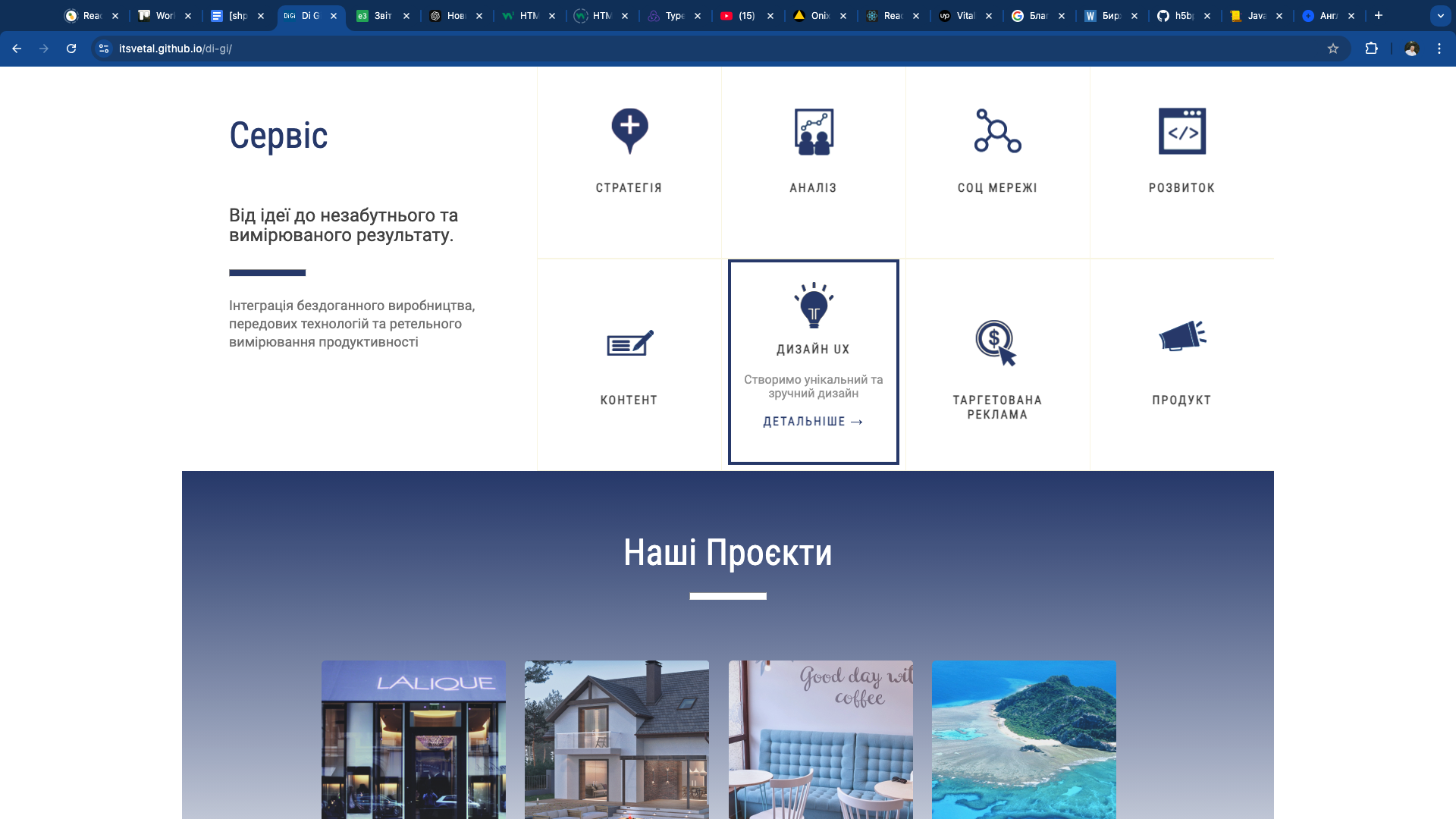This screenshot has width=1456, height=819.
Task: View site information icon in address bar
Action: [104, 49]
